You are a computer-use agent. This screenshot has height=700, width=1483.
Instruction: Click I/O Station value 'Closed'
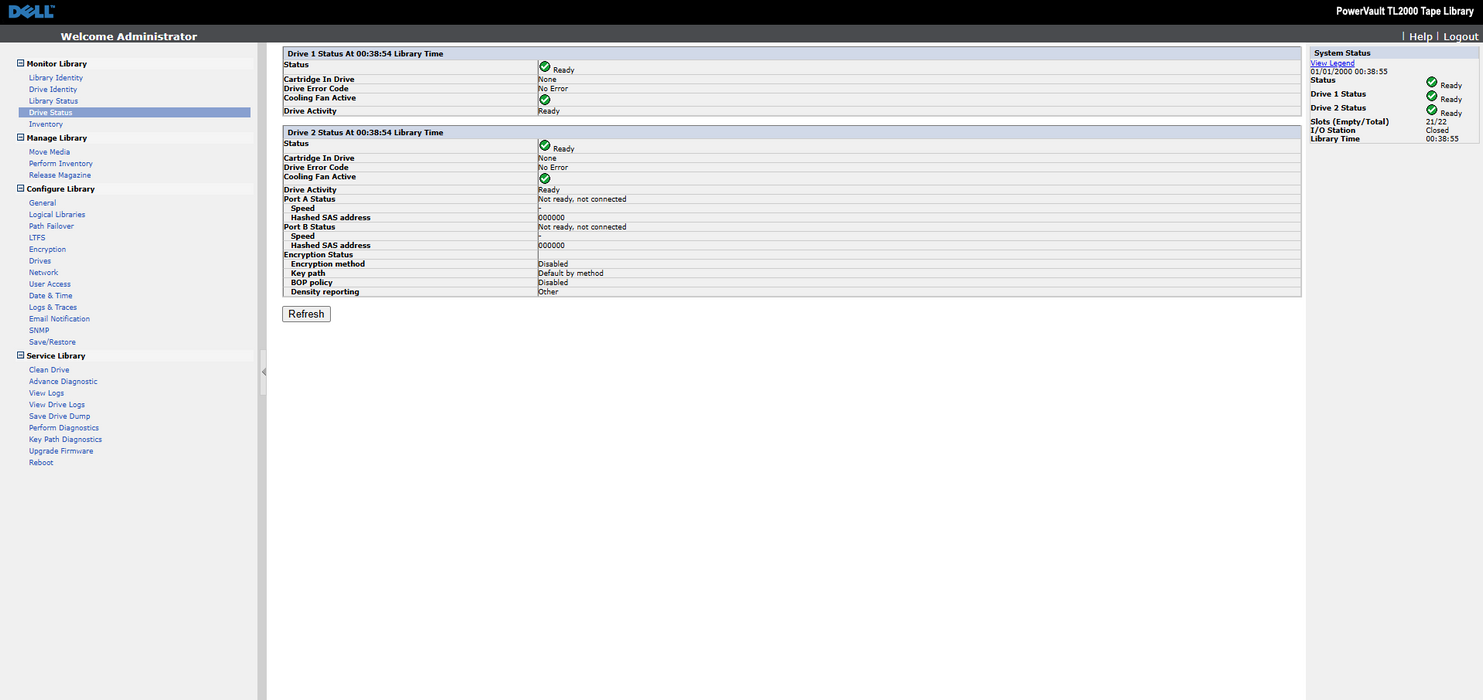pos(1437,130)
